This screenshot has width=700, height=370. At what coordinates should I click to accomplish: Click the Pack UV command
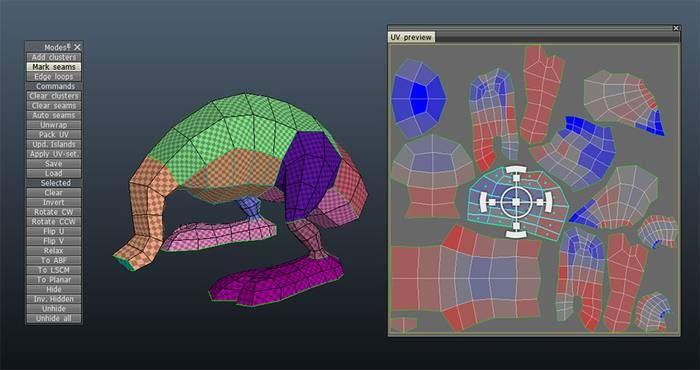[54, 134]
